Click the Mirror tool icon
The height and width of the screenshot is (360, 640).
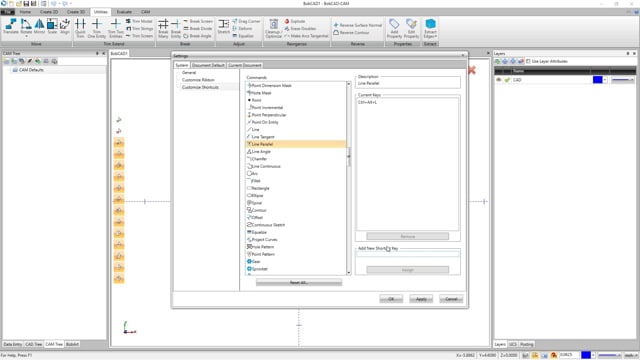pyautogui.click(x=39, y=26)
